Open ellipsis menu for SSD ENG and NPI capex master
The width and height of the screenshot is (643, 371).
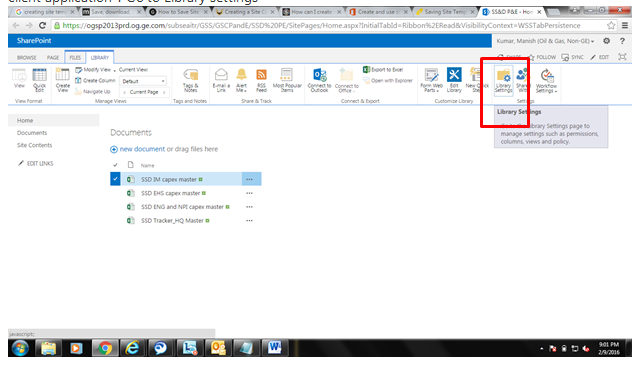coord(249,207)
